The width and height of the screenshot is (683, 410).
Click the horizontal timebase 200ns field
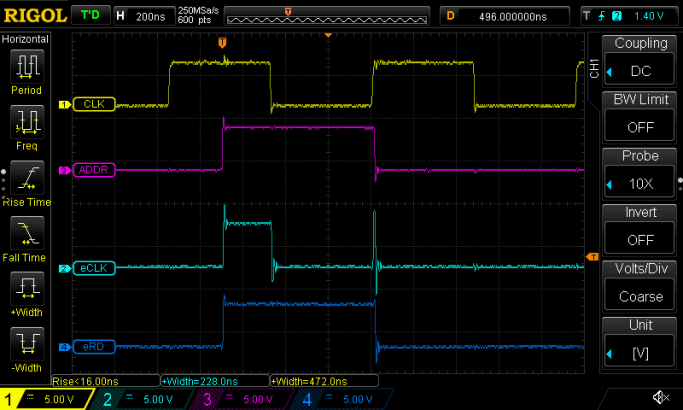click(x=144, y=16)
